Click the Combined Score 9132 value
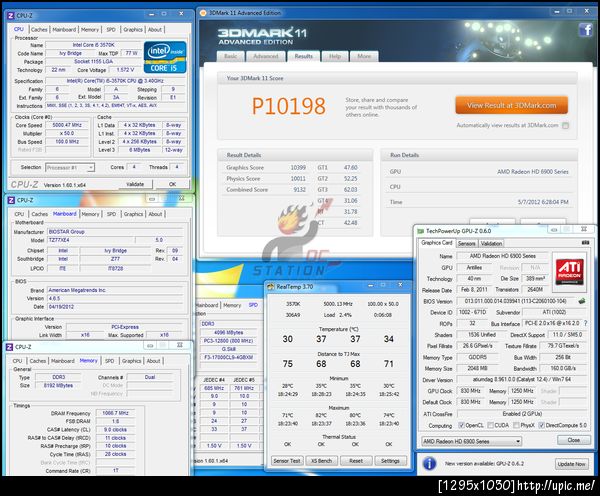 299,190
